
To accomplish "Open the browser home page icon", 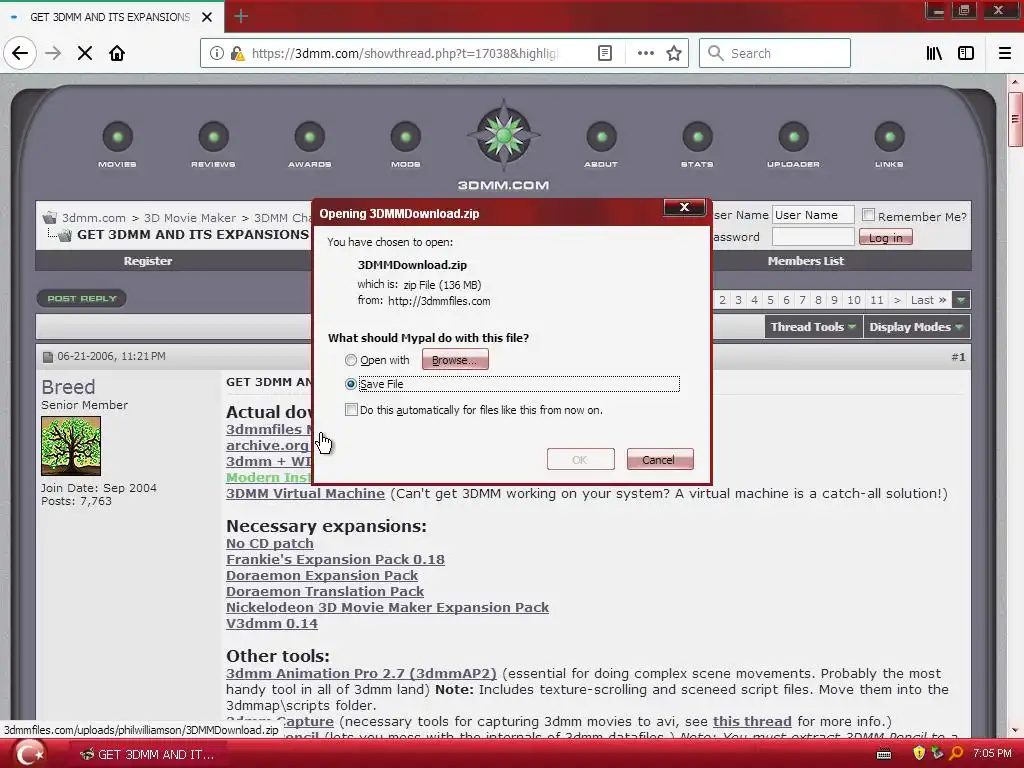I will 117,53.
